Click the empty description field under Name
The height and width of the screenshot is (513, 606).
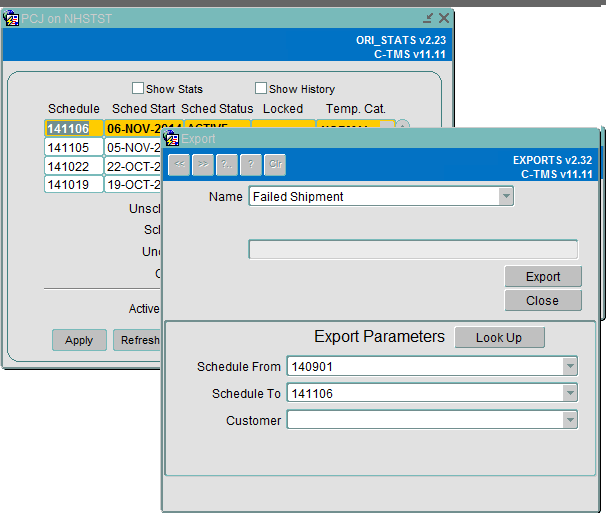[x=413, y=249]
